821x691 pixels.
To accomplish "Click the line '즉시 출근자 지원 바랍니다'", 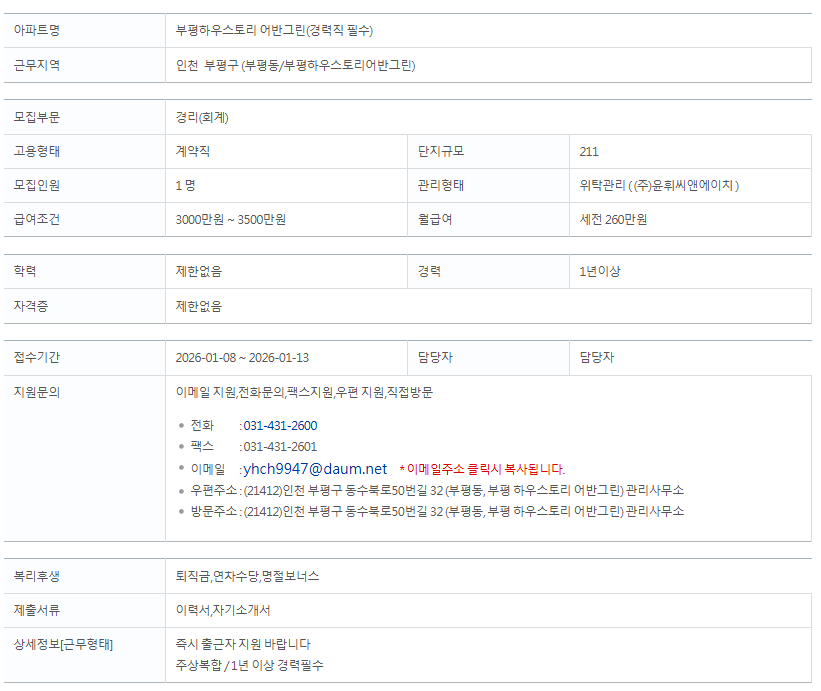I will (243, 644).
